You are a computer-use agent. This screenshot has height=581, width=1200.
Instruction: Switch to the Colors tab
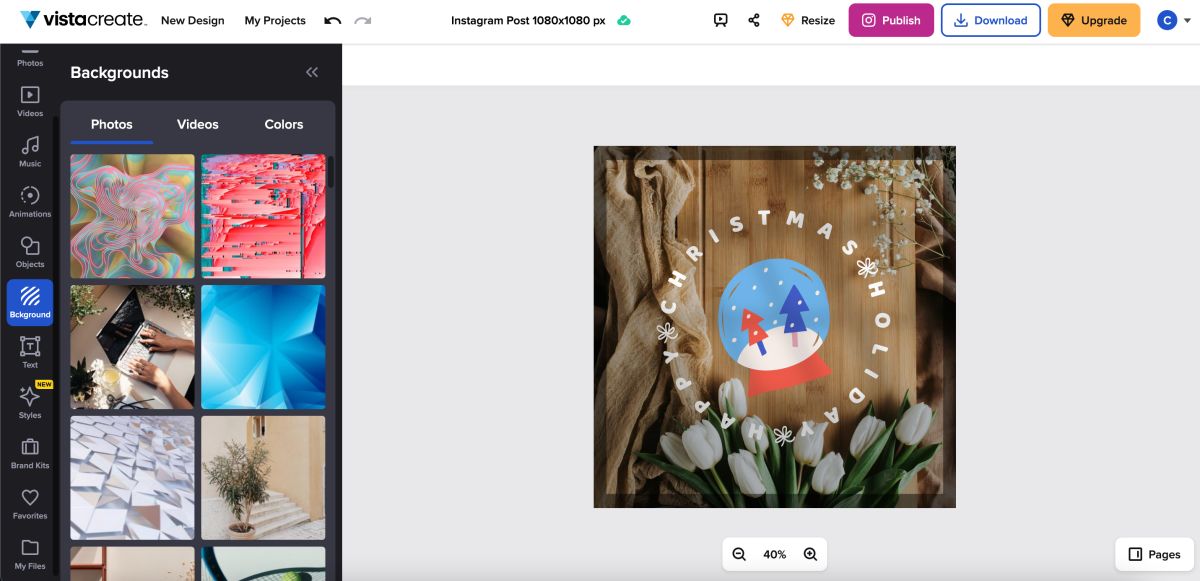pos(284,124)
